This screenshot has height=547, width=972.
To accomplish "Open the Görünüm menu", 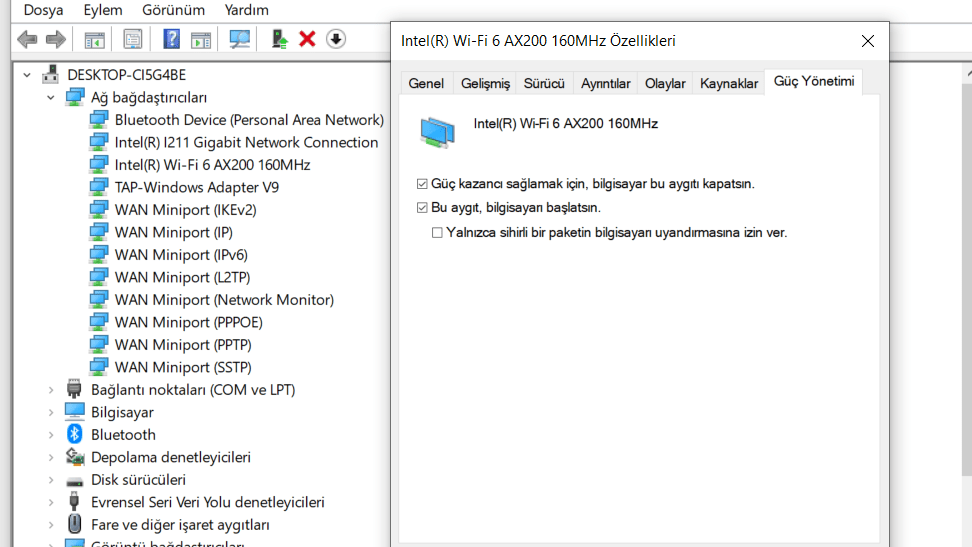I will pos(173,10).
